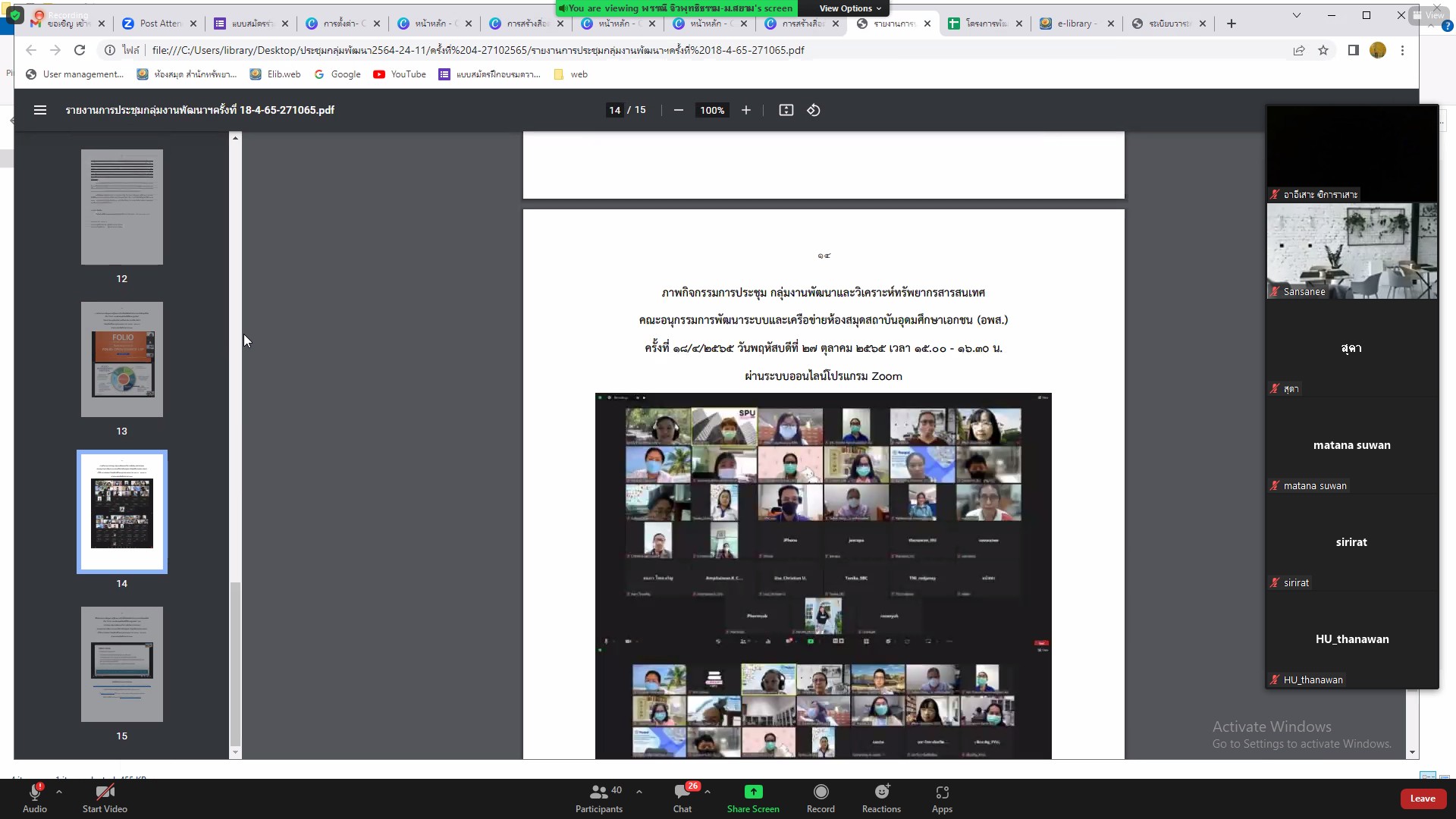
Task: Expand the Participants options chevron
Action: tap(639, 791)
